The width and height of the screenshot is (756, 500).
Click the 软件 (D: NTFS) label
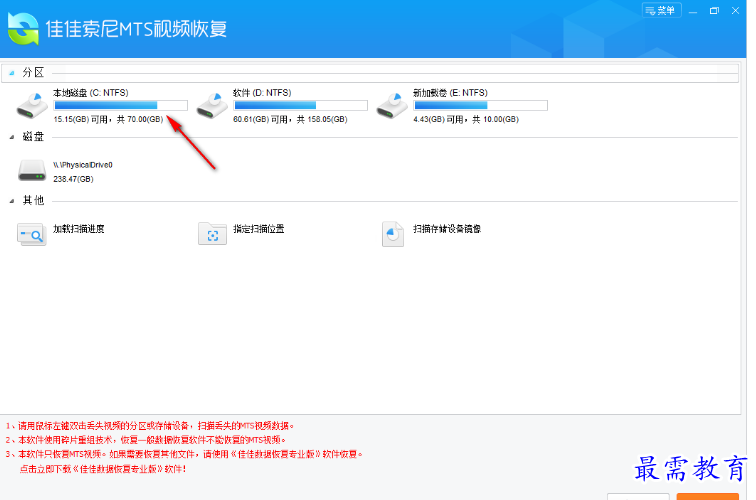click(262, 93)
